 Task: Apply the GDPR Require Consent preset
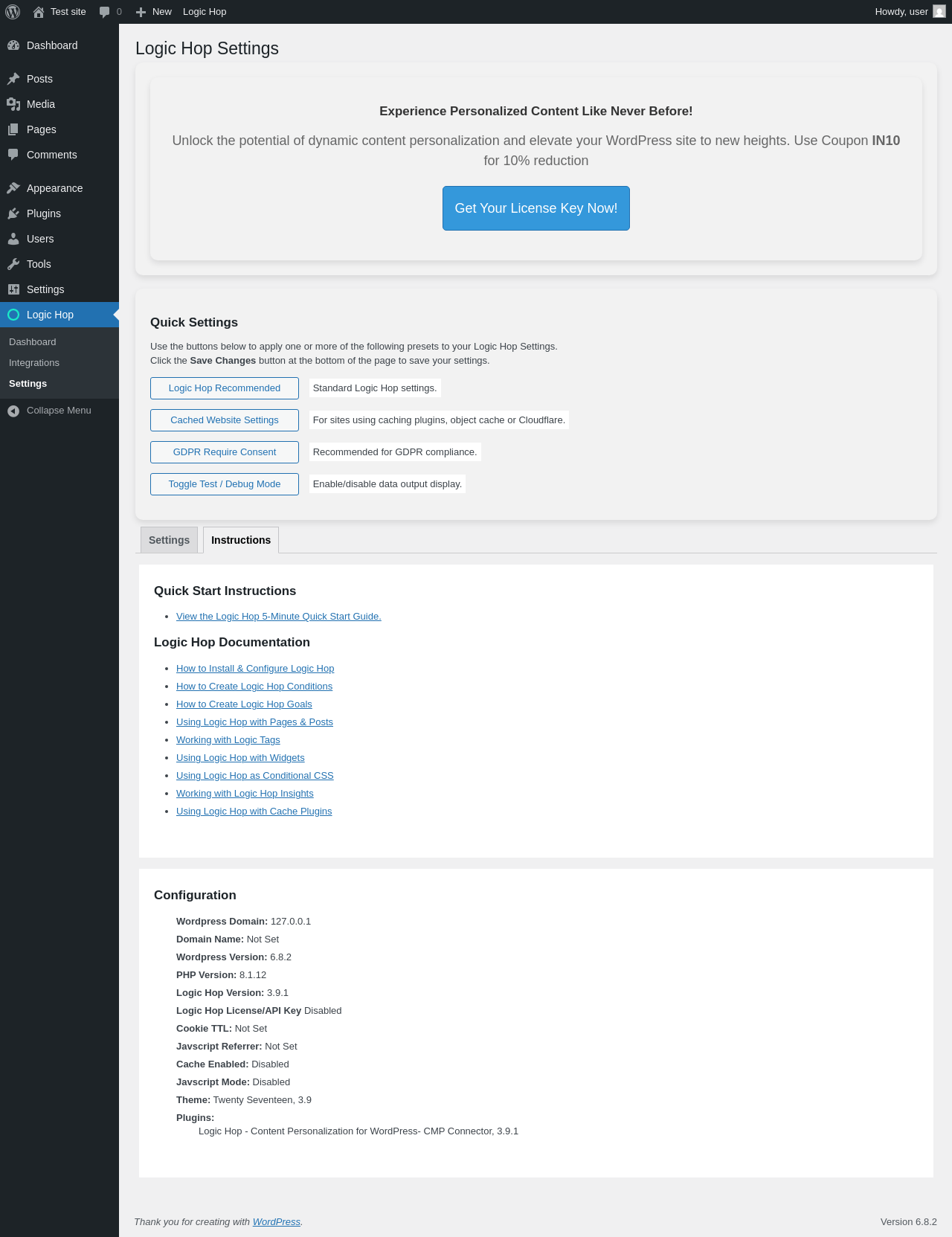point(225,452)
